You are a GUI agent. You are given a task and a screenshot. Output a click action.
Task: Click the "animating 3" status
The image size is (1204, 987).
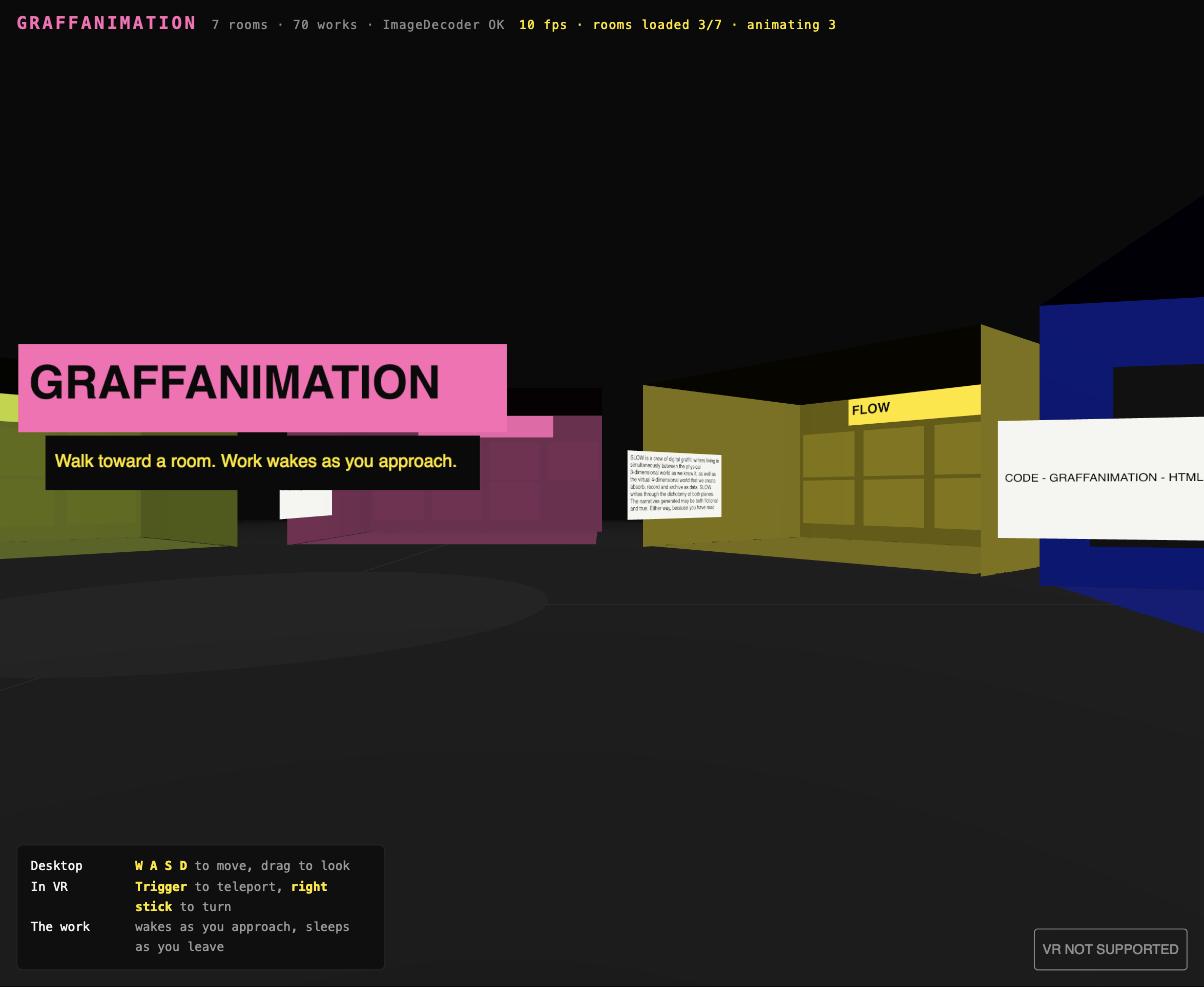click(x=791, y=24)
